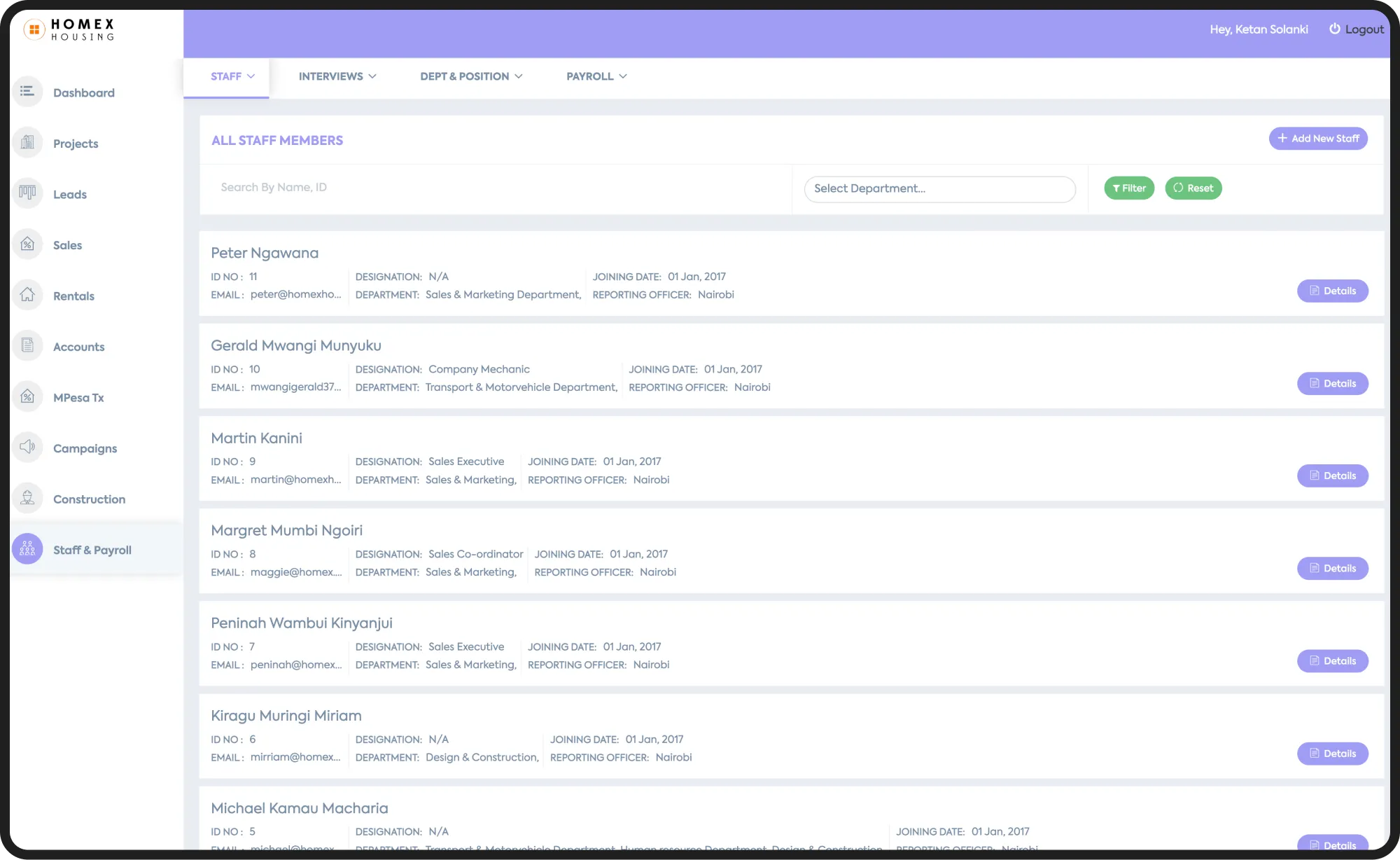Expand the DEPT & POSITION chevron
1400x860 pixels.
coord(519,76)
